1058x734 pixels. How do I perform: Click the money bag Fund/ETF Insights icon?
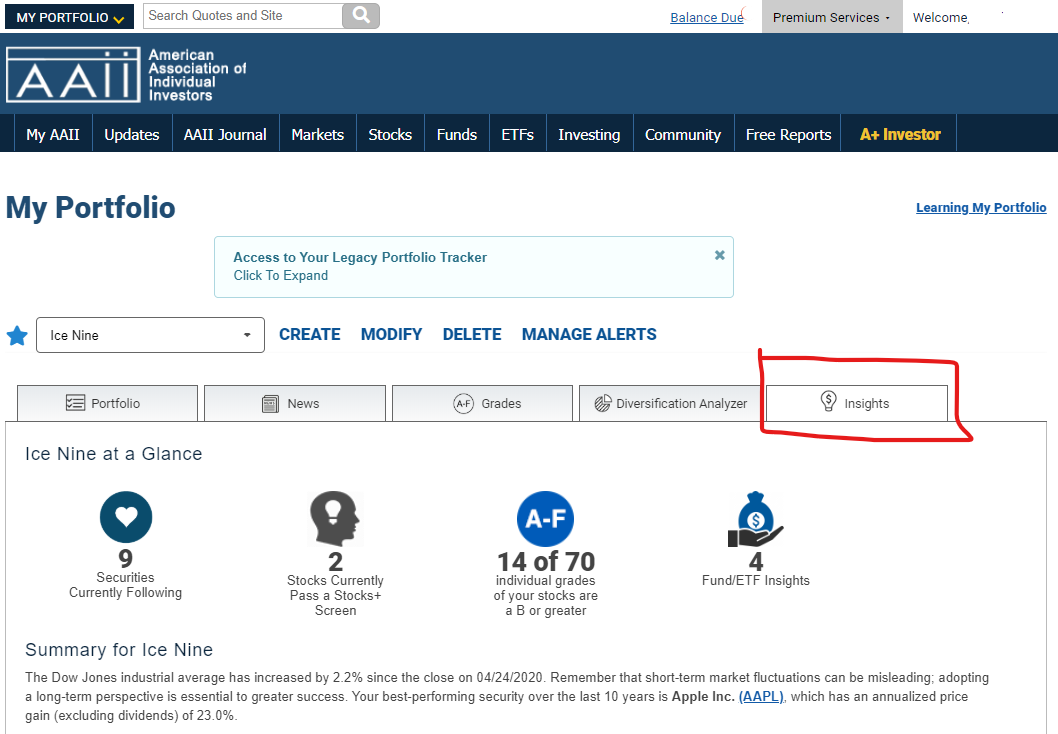pos(756,518)
